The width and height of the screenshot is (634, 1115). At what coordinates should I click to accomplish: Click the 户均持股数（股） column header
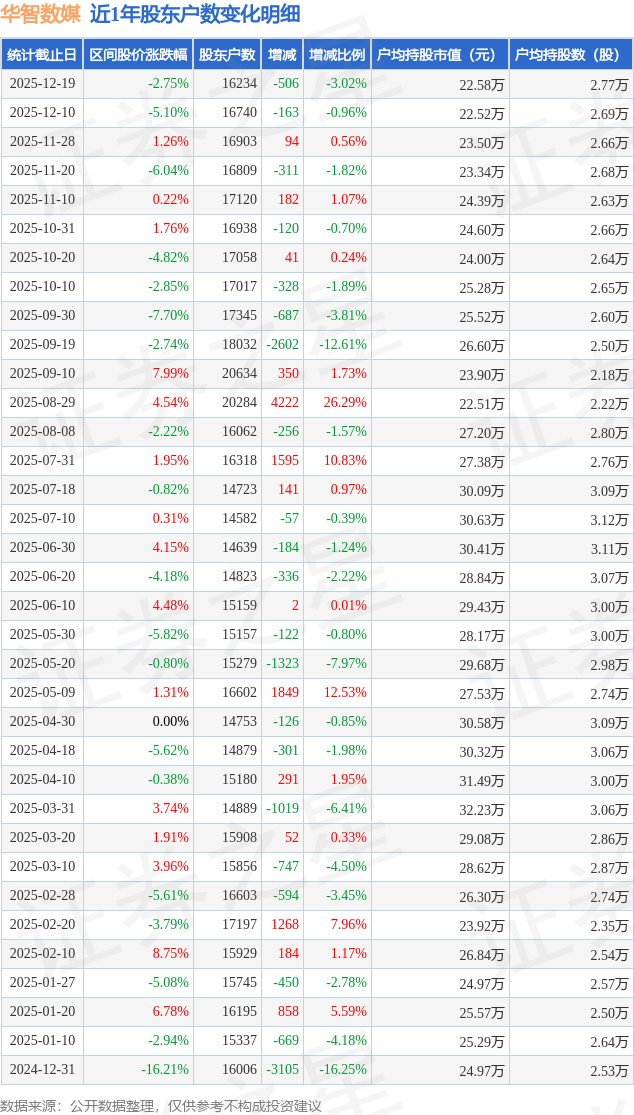[570, 55]
